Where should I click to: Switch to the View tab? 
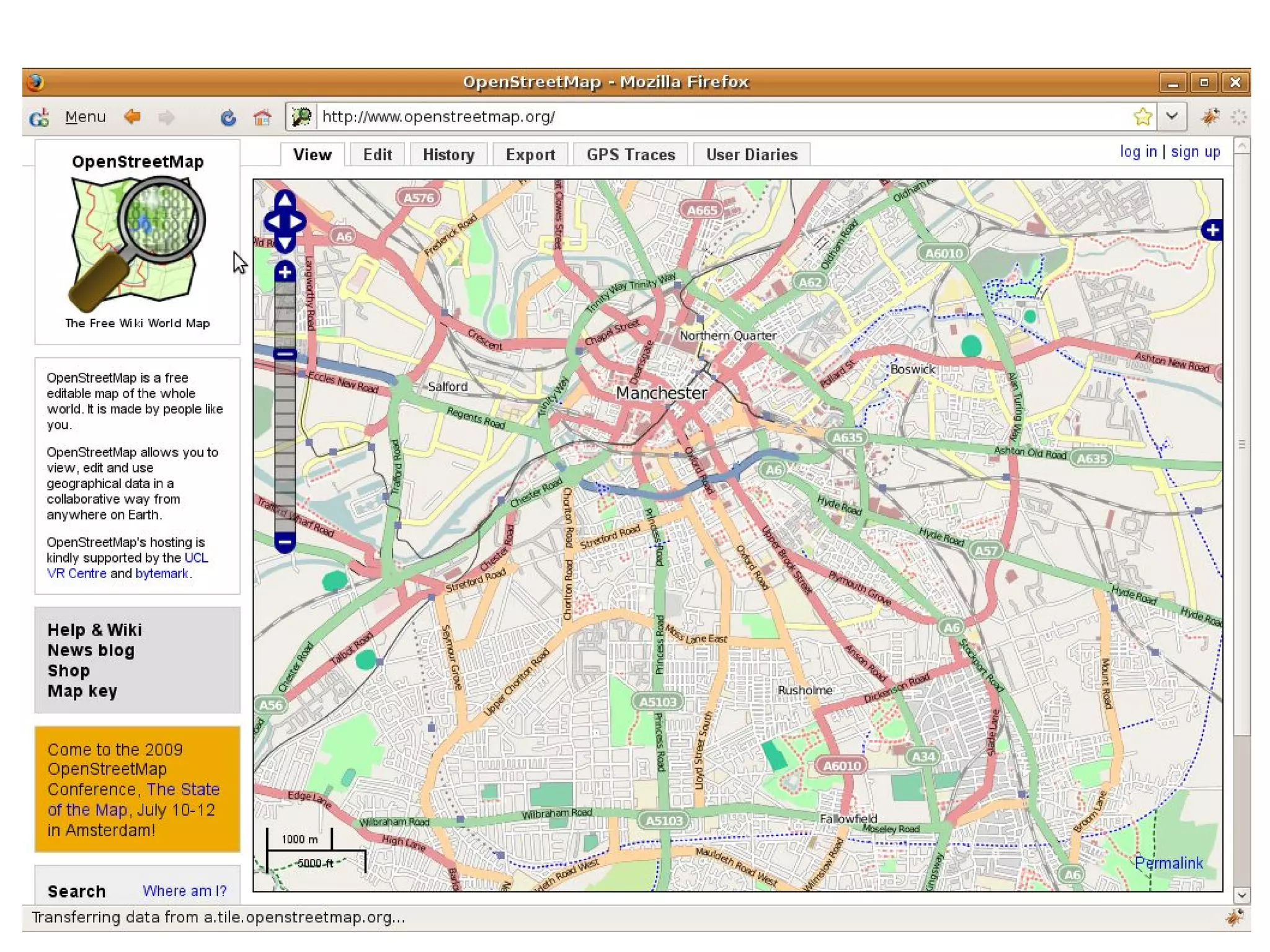coord(313,154)
